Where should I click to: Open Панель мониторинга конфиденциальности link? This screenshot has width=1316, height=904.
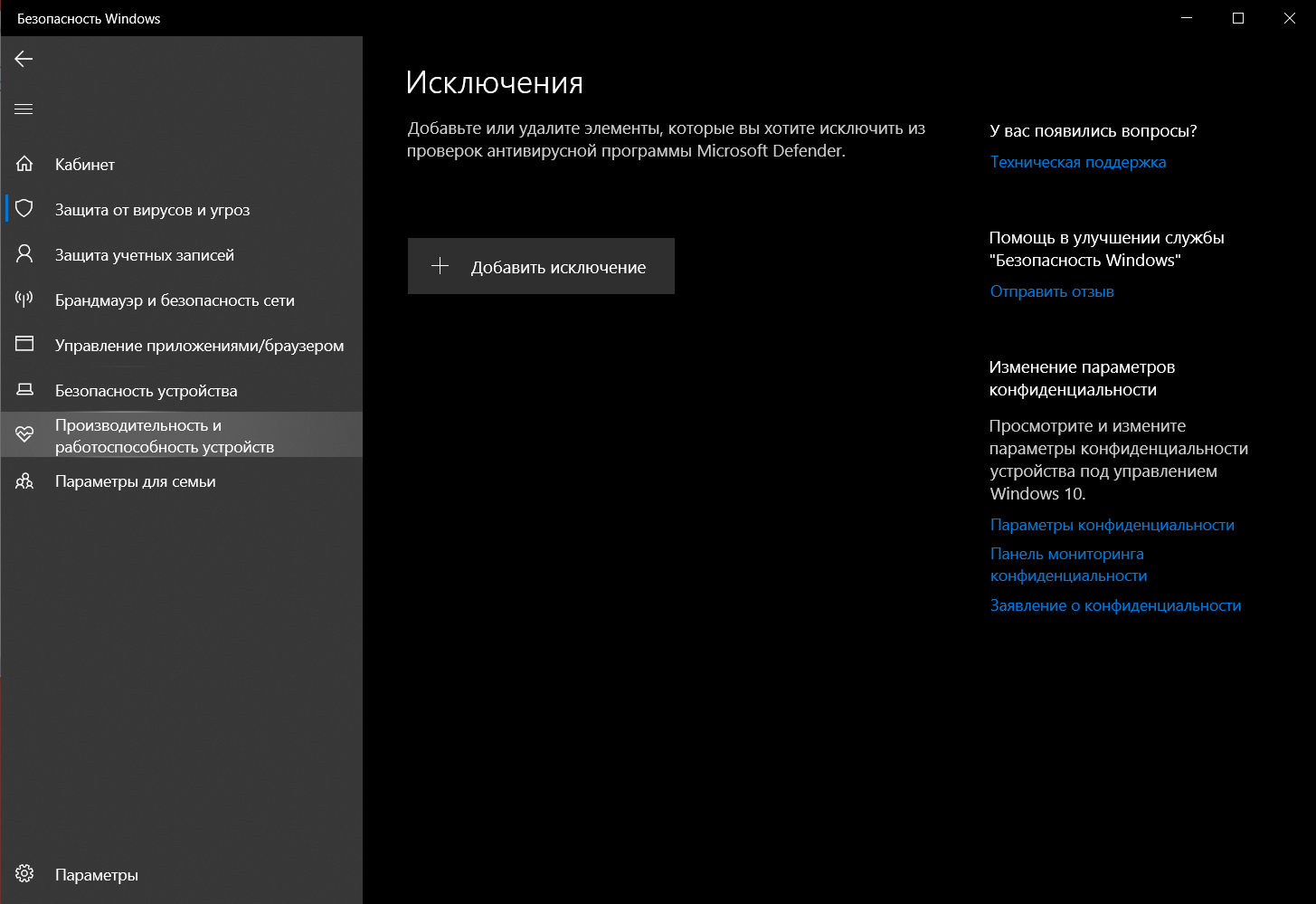[1068, 565]
